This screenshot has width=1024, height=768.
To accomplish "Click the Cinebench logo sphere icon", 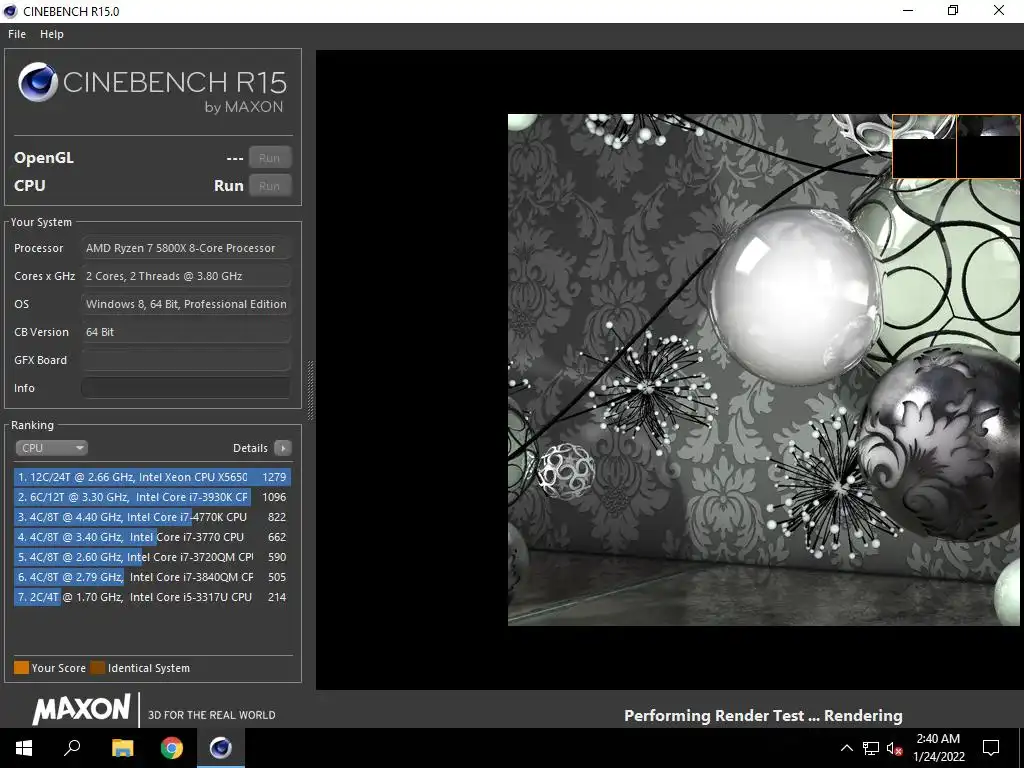I will pos(38,82).
